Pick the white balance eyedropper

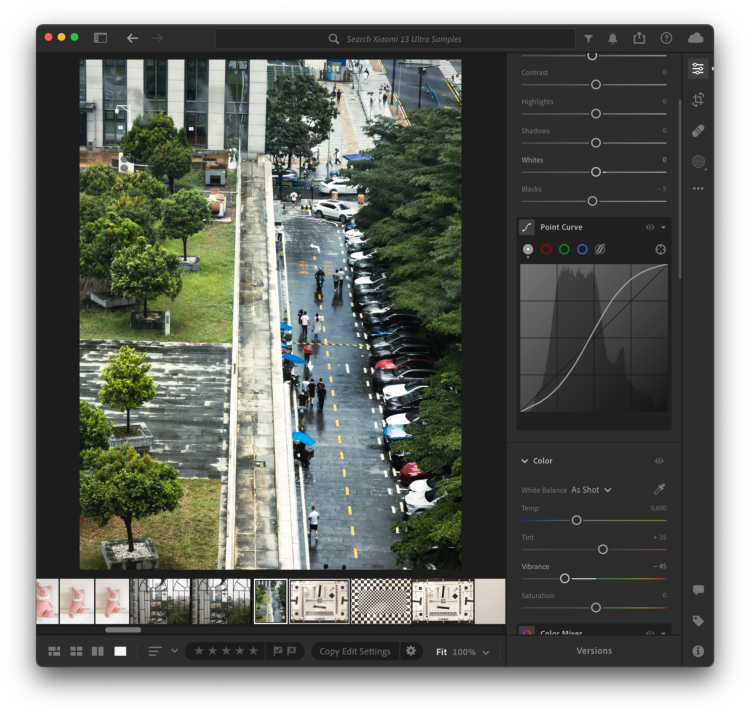pyautogui.click(x=660, y=489)
